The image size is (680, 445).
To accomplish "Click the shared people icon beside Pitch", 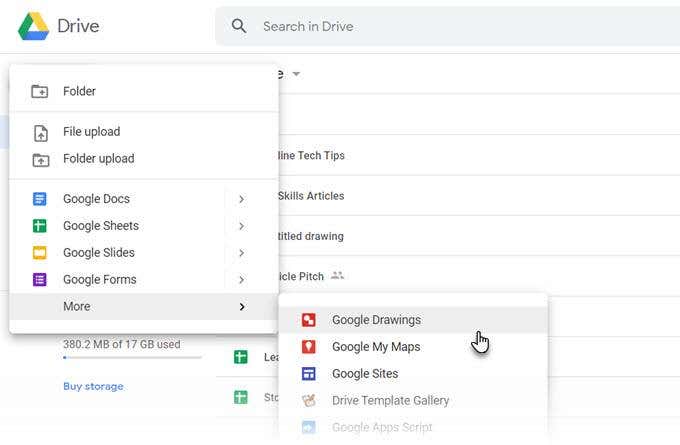I will pos(337,275).
